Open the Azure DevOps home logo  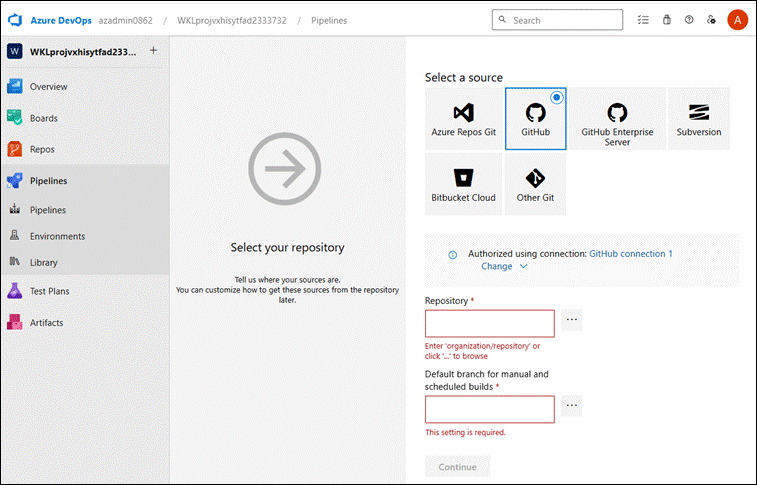tap(15, 20)
